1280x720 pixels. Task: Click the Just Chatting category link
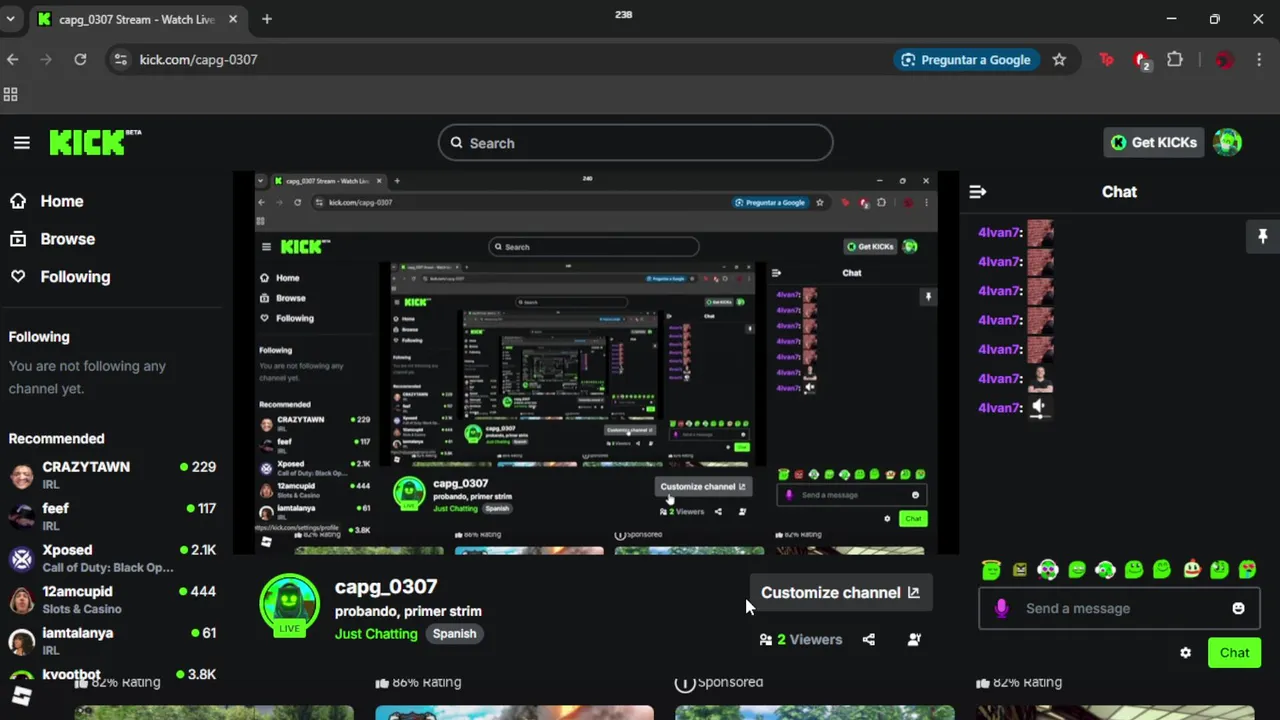(376, 634)
